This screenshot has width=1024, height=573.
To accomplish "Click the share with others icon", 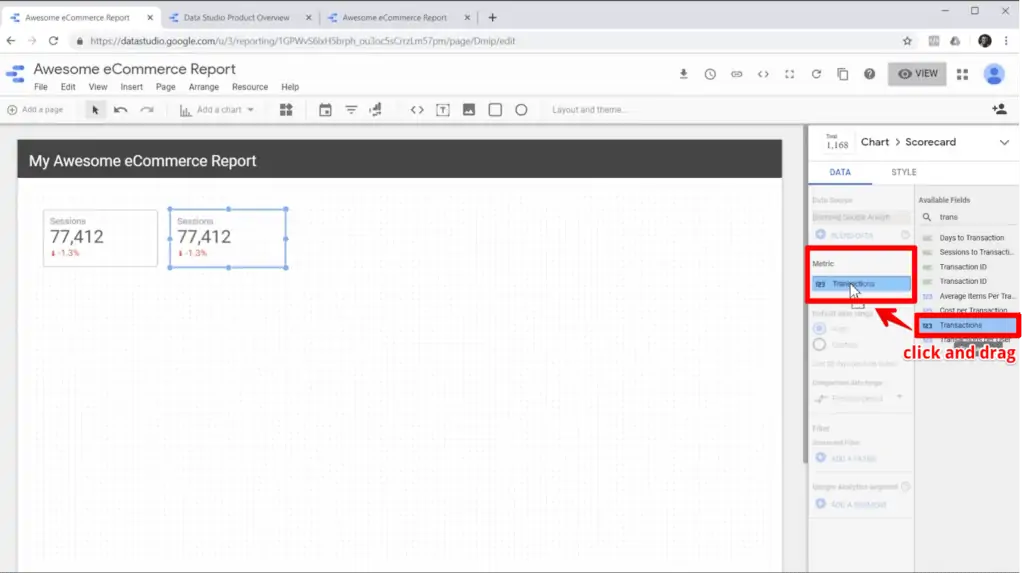I will click(999, 109).
